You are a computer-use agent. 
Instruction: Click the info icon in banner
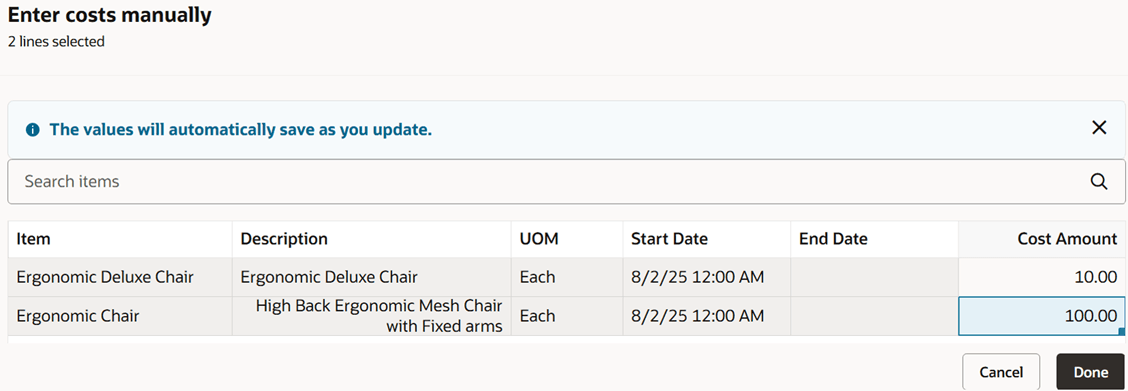click(x=32, y=130)
